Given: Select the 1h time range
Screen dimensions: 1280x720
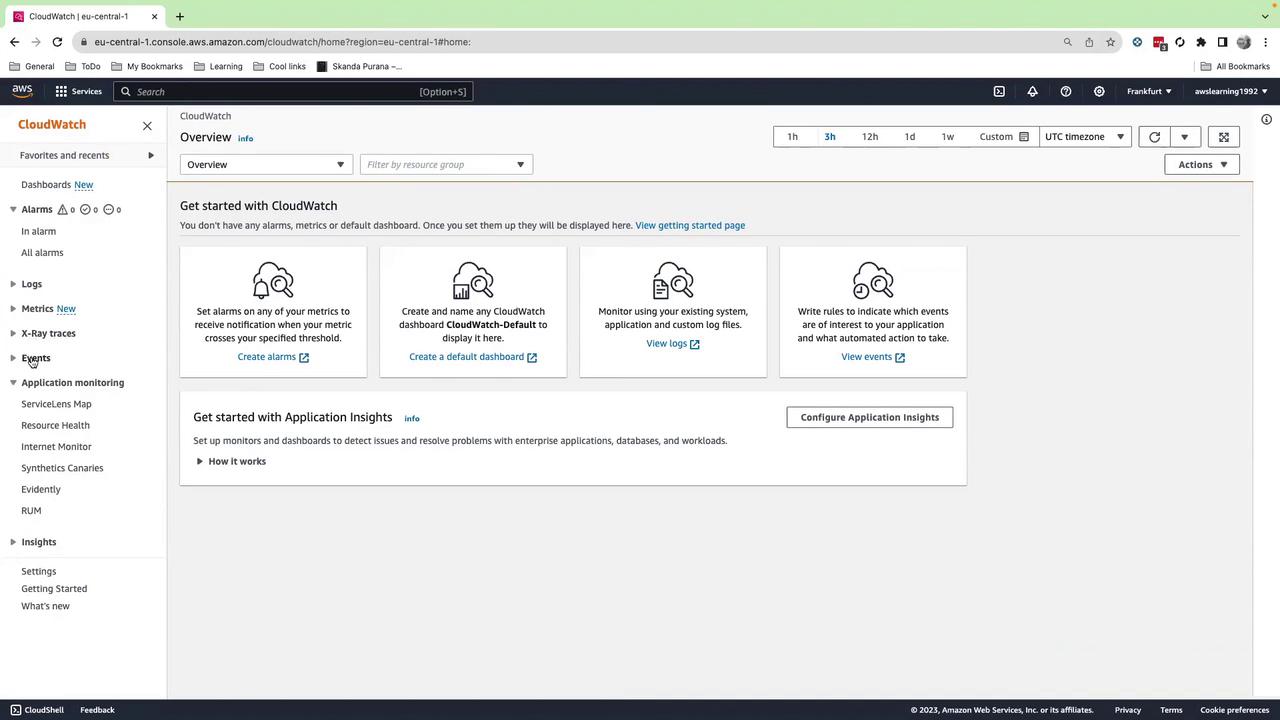Looking at the screenshot, I should click(x=792, y=137).
